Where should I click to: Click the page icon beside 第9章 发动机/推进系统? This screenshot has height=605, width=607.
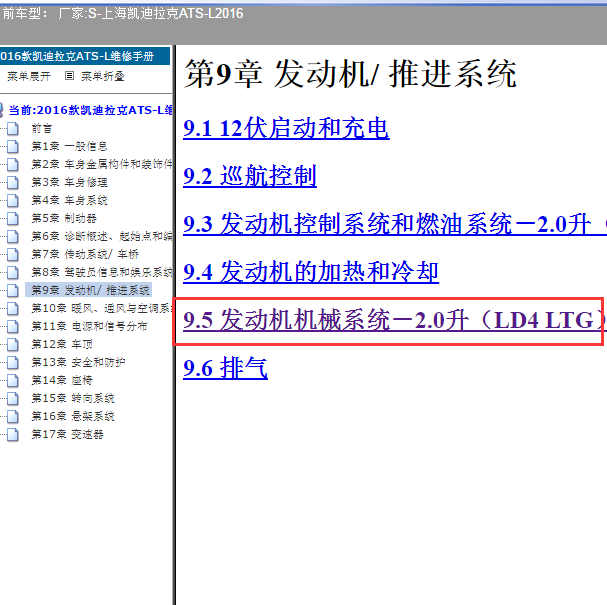tap(12, 290)
